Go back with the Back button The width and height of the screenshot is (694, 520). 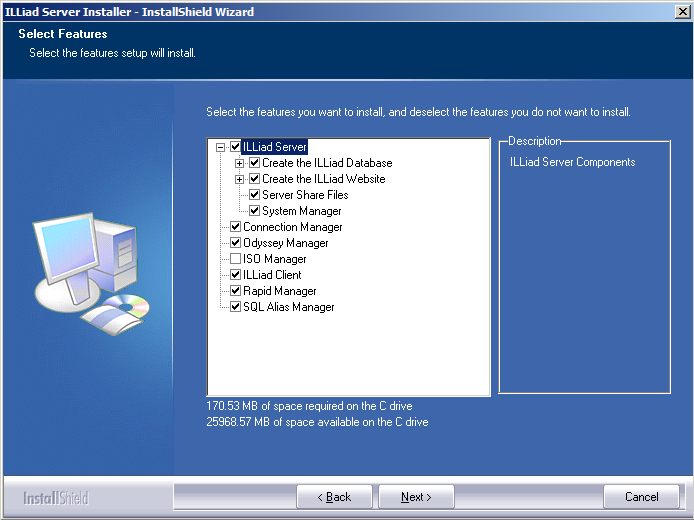coord(334,497)
